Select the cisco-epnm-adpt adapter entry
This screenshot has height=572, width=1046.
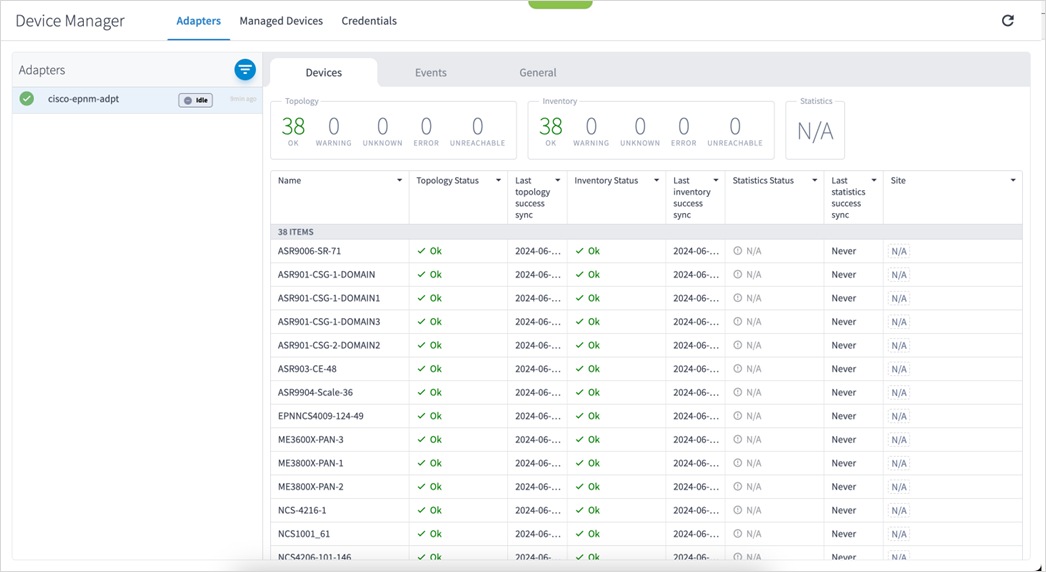(x=84, y=100)
